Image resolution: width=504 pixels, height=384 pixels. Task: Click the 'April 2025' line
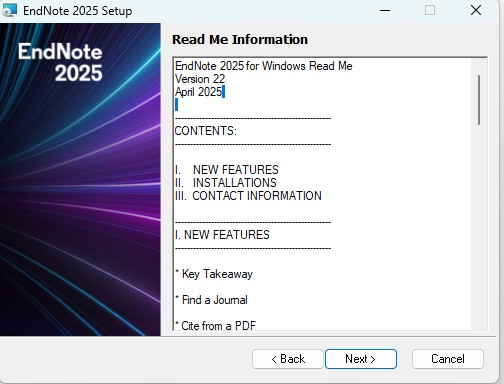(199, 92)
